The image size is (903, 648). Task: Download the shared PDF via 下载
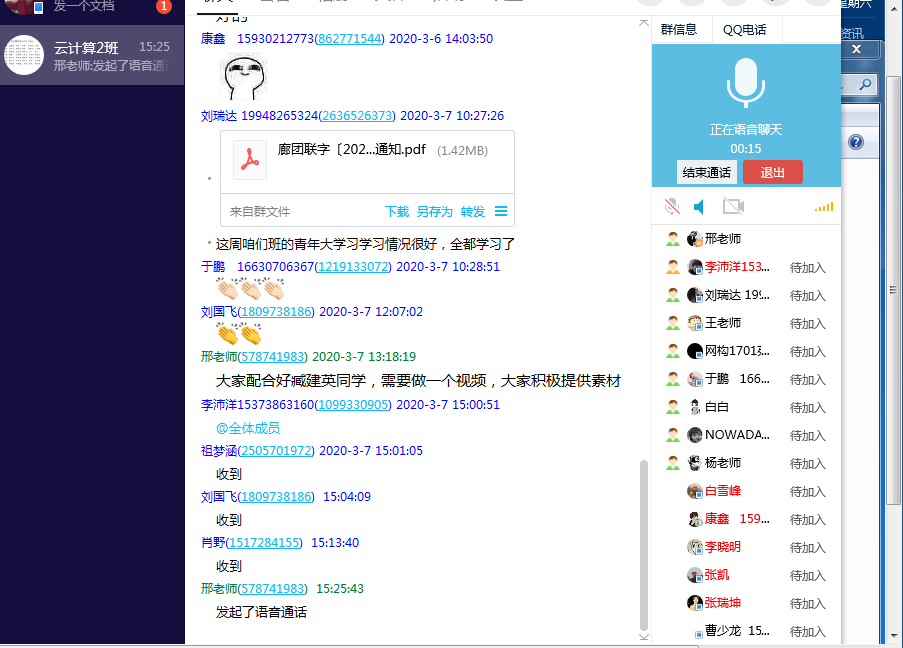(397, 211)
